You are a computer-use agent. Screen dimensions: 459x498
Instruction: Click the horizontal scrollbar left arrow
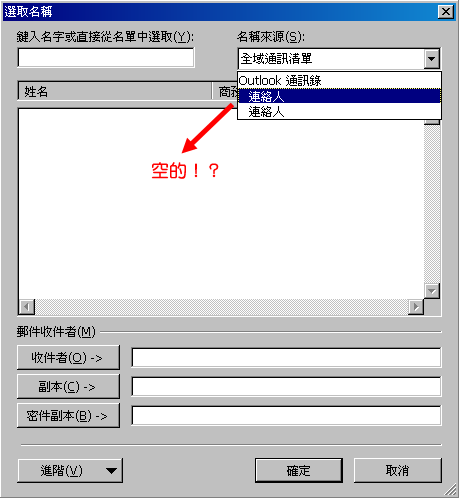[x=27, y=306]
